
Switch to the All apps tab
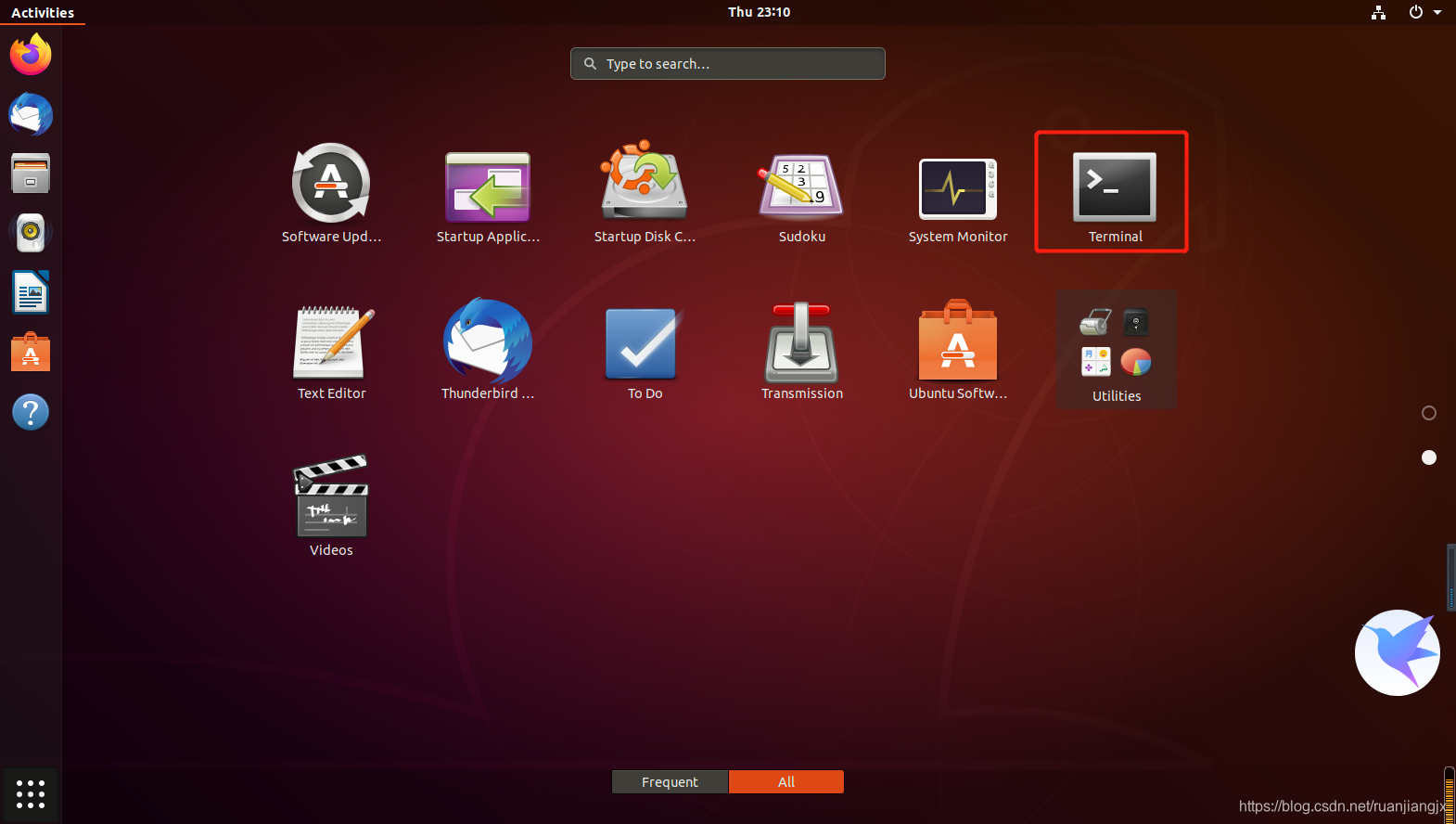786,782
